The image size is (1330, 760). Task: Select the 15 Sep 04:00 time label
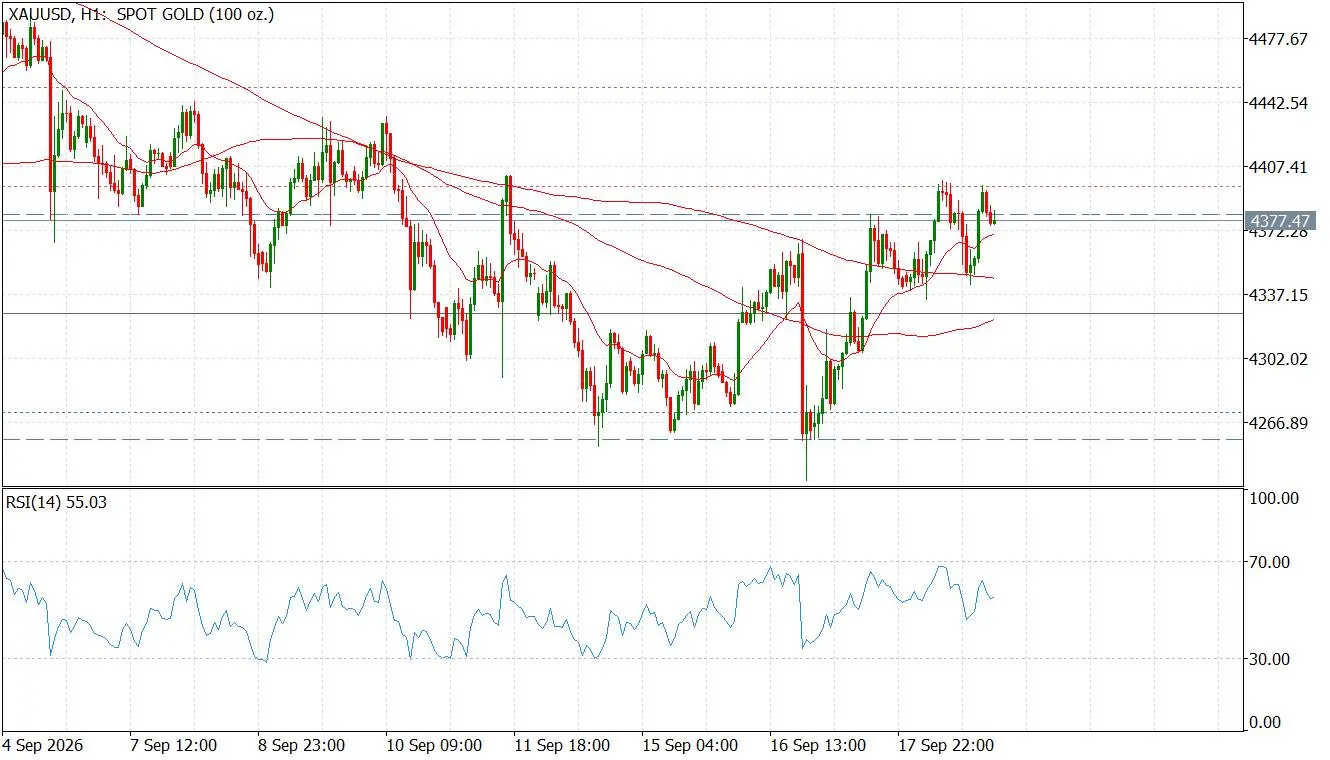(689, 746)
